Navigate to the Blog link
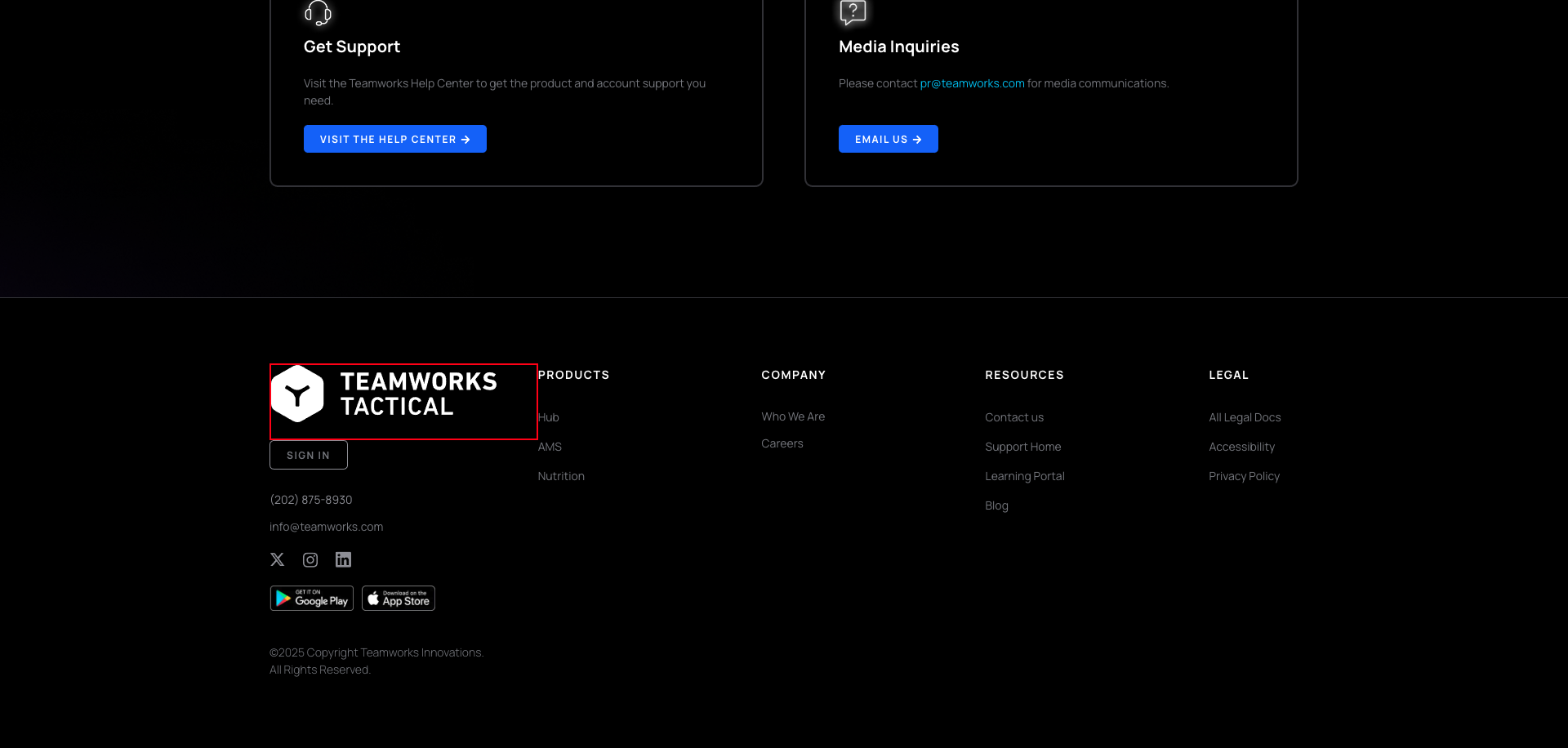 click(996, 505)
